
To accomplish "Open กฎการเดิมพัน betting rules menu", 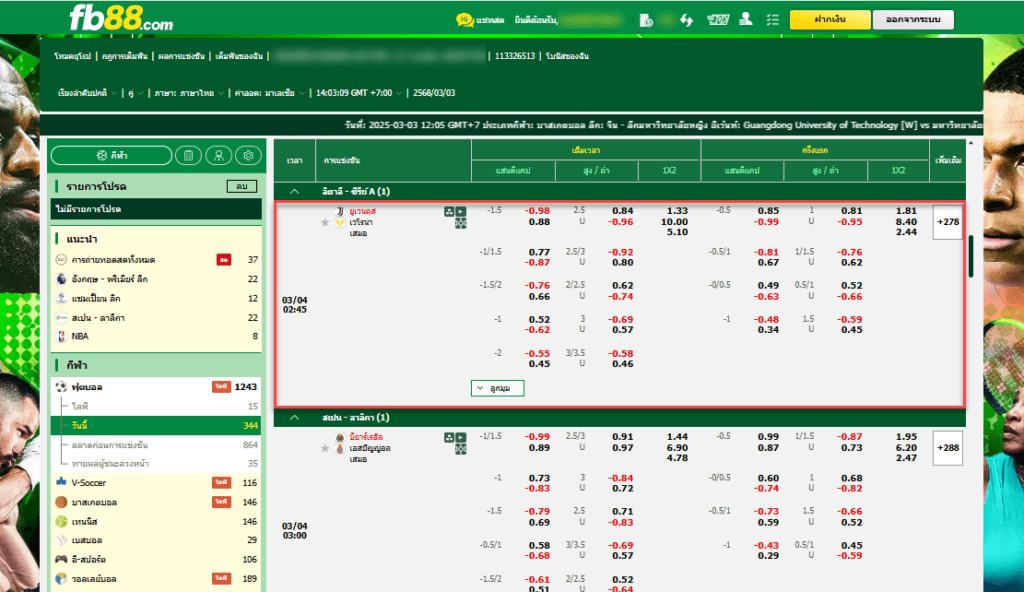I will click(x=125, y=56).
